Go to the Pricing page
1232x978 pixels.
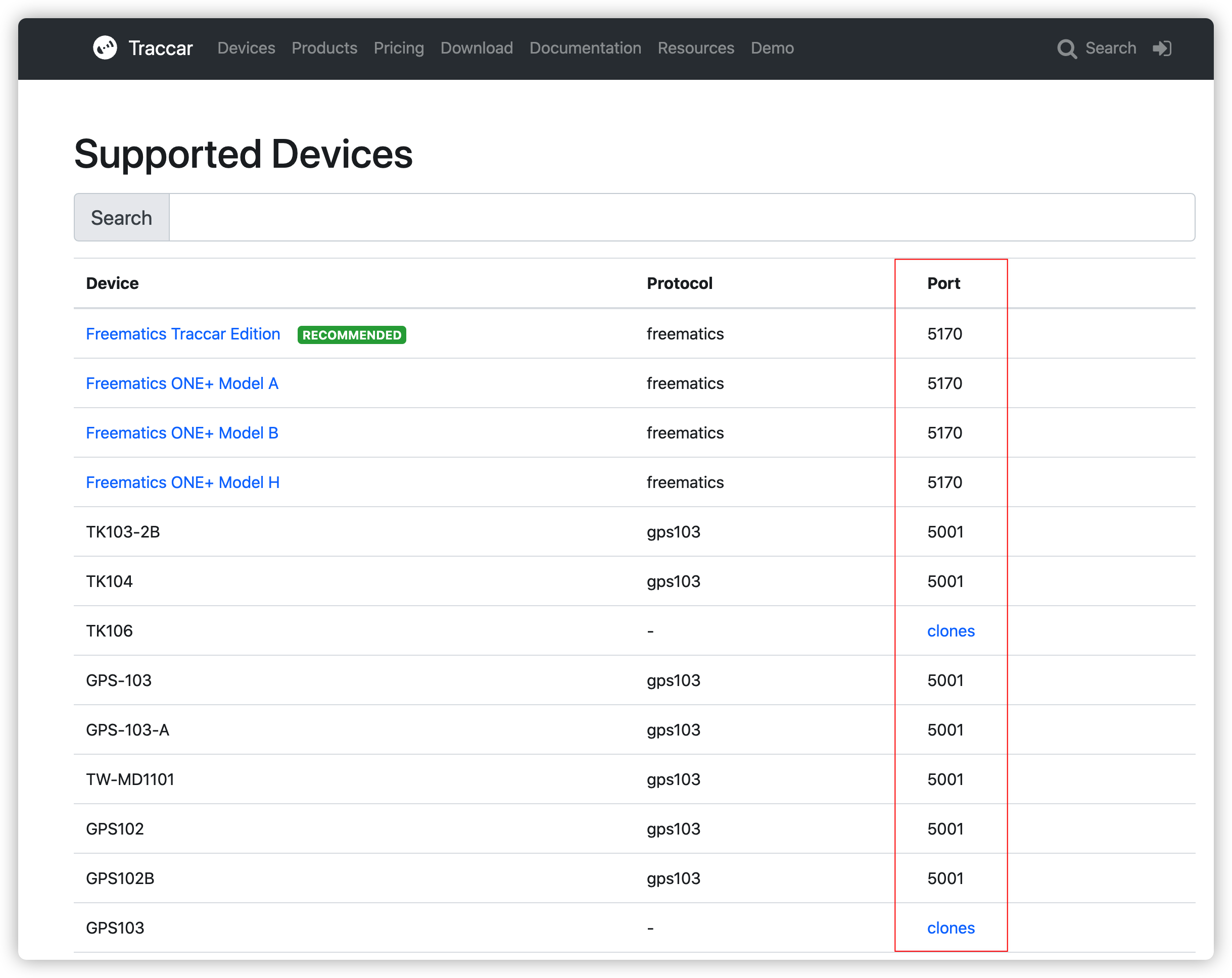[398, 48]
